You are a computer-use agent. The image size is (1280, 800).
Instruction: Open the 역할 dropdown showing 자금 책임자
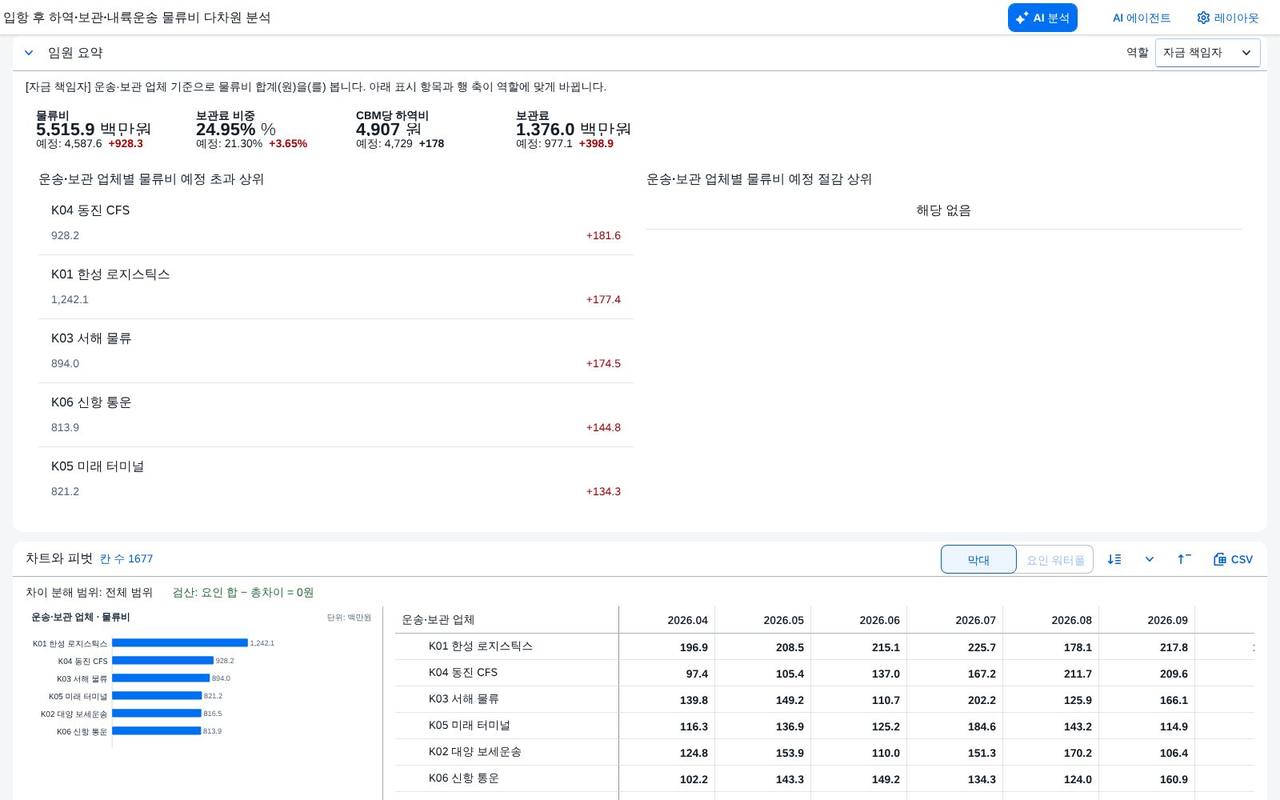tap(1207, 53)
